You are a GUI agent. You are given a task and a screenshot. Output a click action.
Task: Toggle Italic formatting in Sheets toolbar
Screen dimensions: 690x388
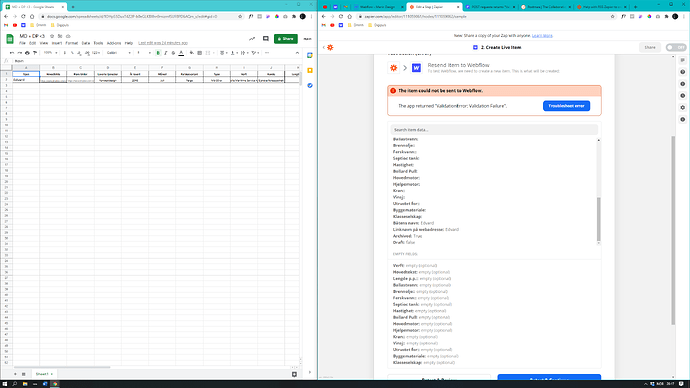click(x=165, y=53)
